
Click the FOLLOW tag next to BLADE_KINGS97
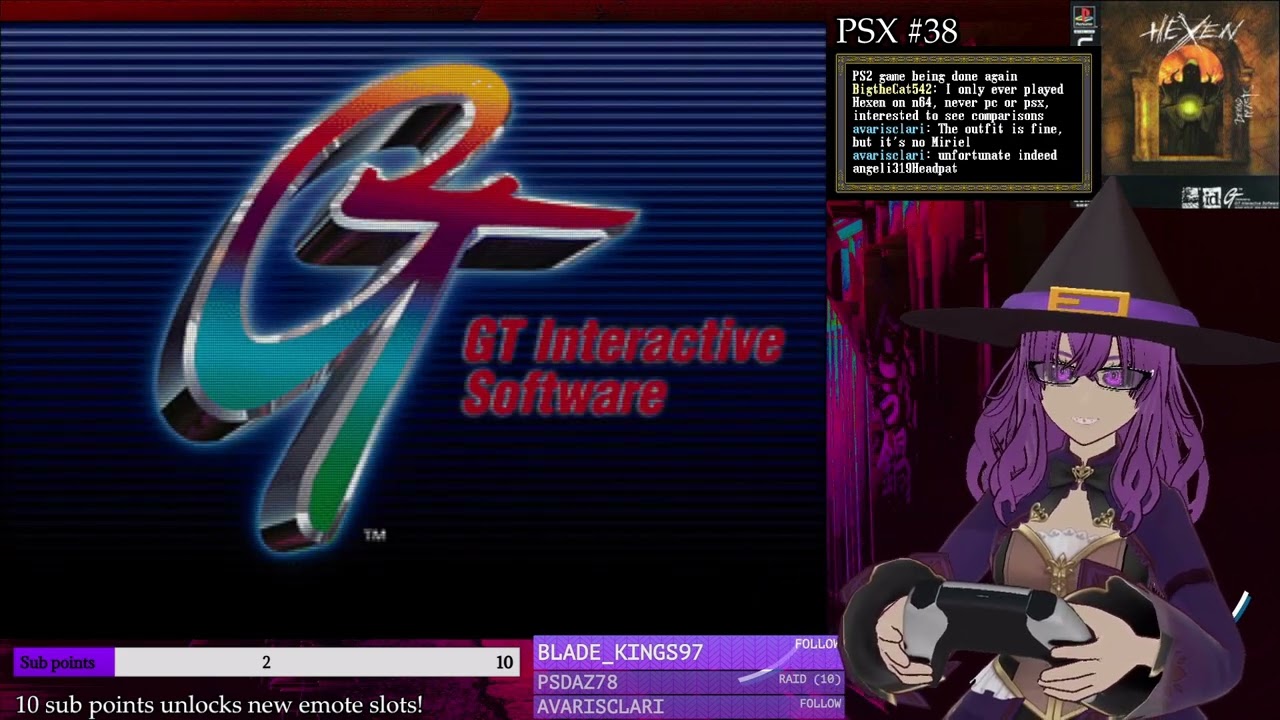(x=816, y=644)
